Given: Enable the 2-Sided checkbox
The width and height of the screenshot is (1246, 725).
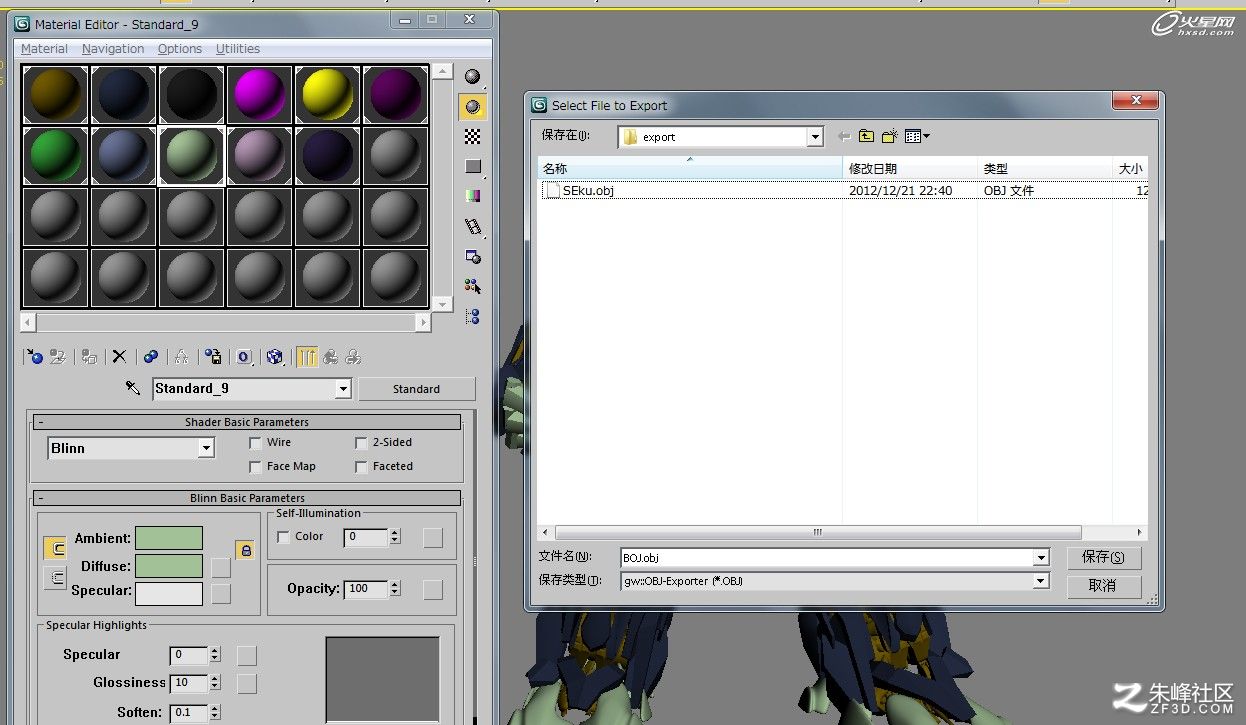Looking at the screenshot, I should [x=362, y=443].
